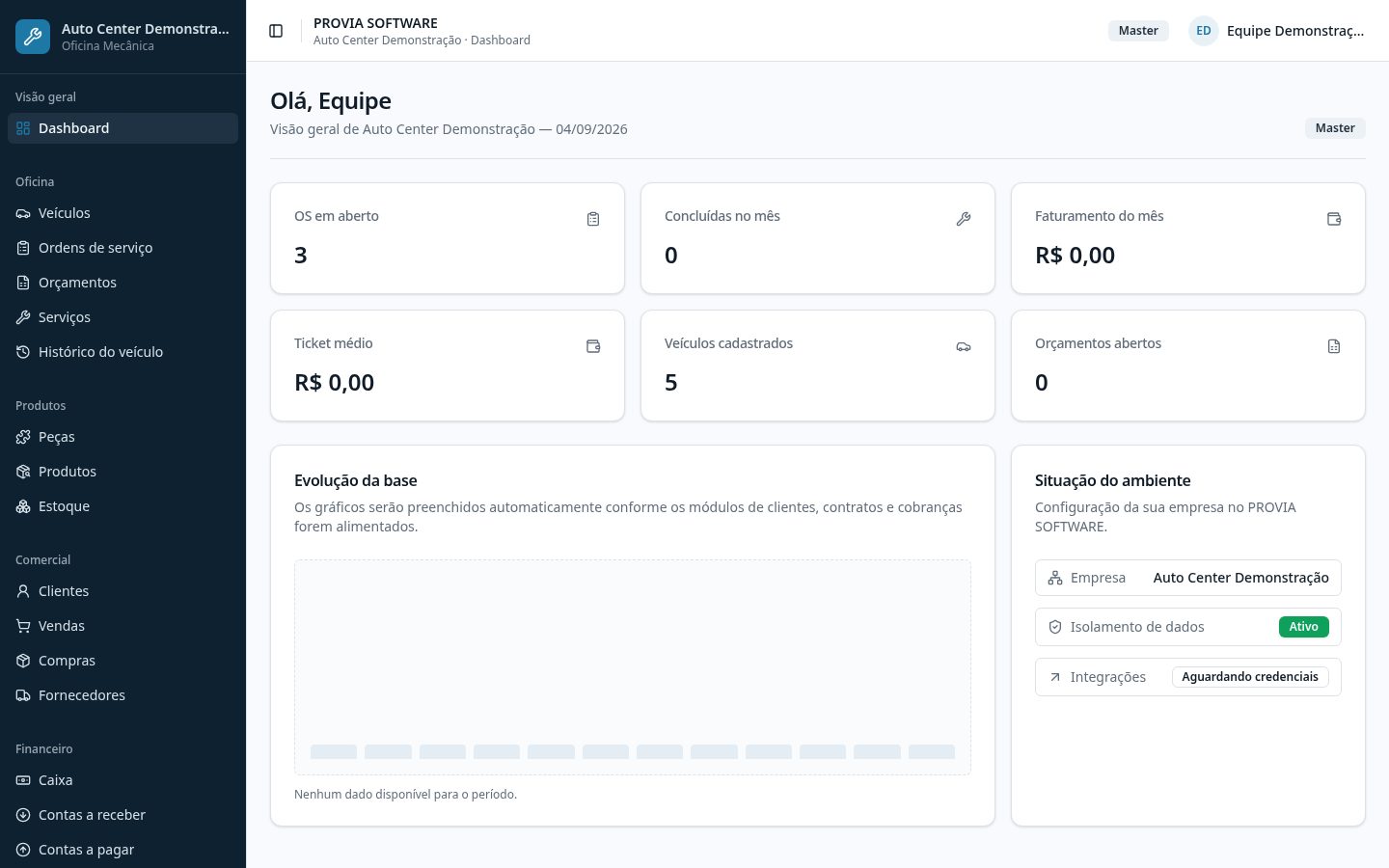Screen dimensions: 1389x868
Task: Click the Auto Center Demonstração empresa value
Action: tap(1241, 578)
